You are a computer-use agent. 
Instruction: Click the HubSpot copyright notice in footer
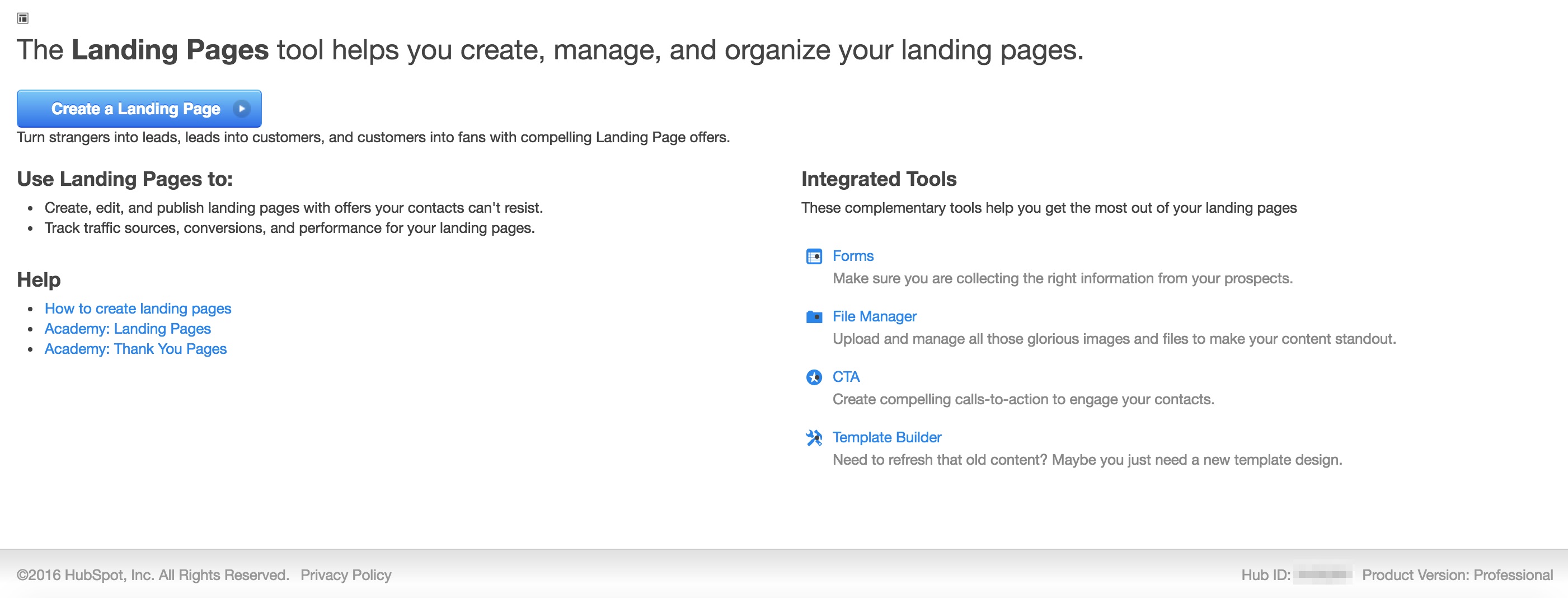tap(152, 575)
